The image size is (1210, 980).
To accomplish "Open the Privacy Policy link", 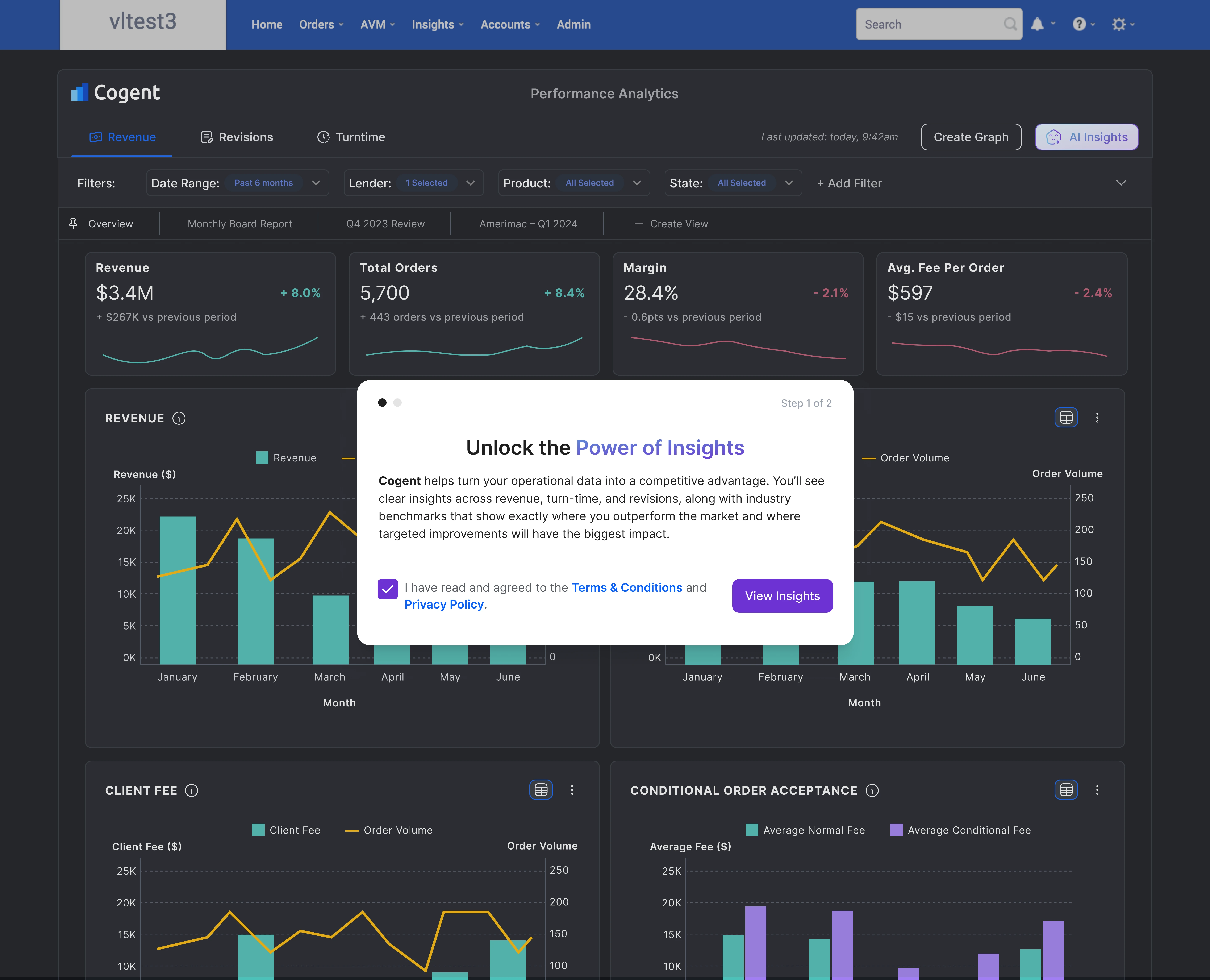I will point(444,605).
